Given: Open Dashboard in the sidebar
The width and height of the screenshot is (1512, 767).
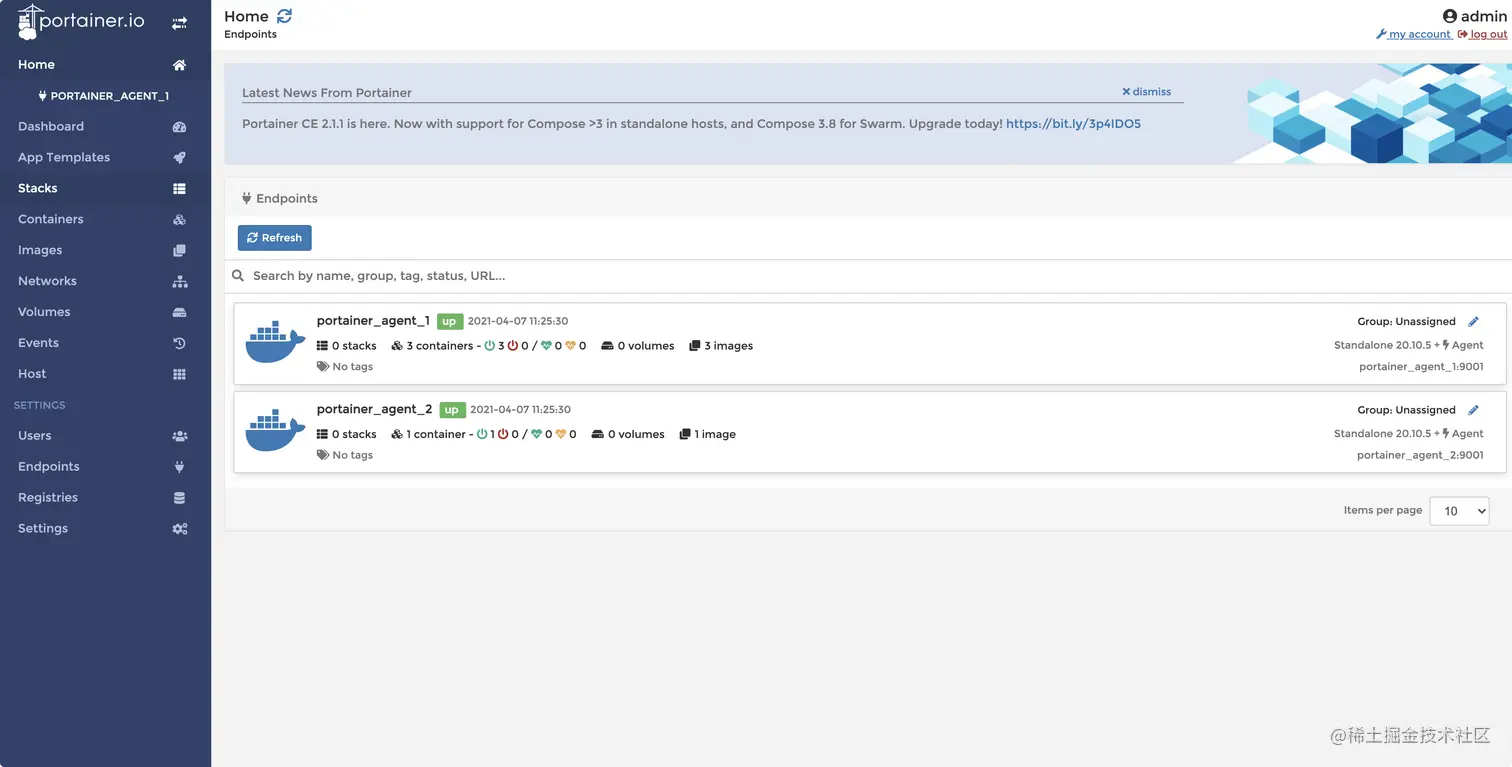Looking at the screenshot, I should [51, 127].
